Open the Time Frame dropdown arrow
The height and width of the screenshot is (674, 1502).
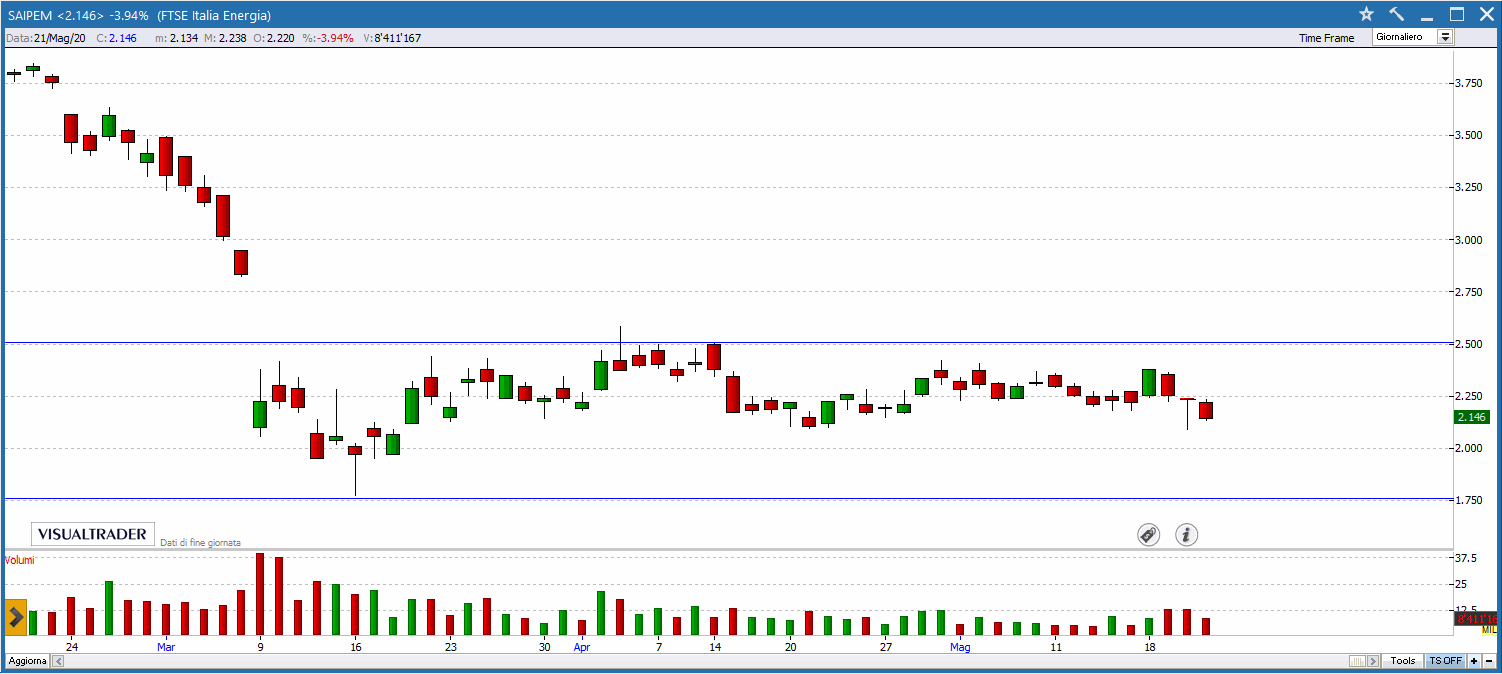coord(1445,37)
